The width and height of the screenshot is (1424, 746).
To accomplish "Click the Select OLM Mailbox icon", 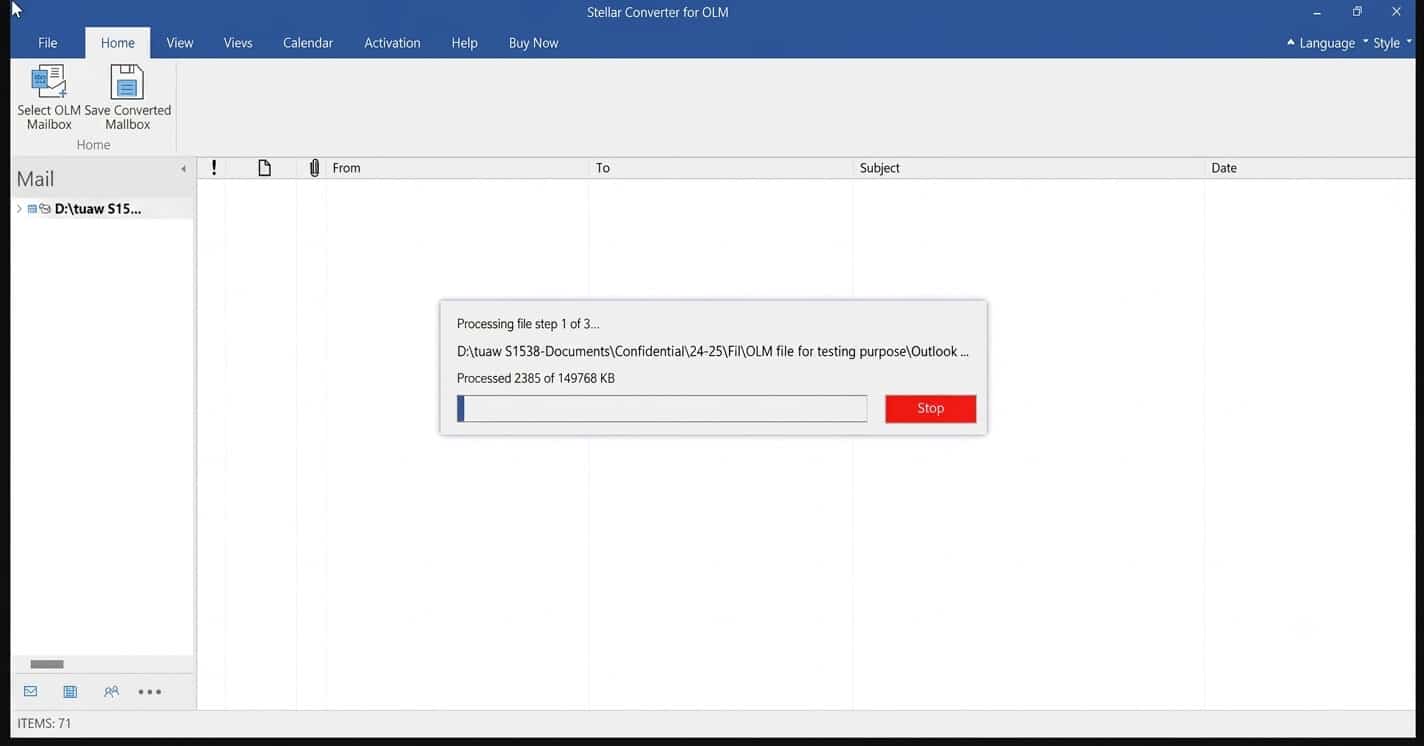I will 49,81.
